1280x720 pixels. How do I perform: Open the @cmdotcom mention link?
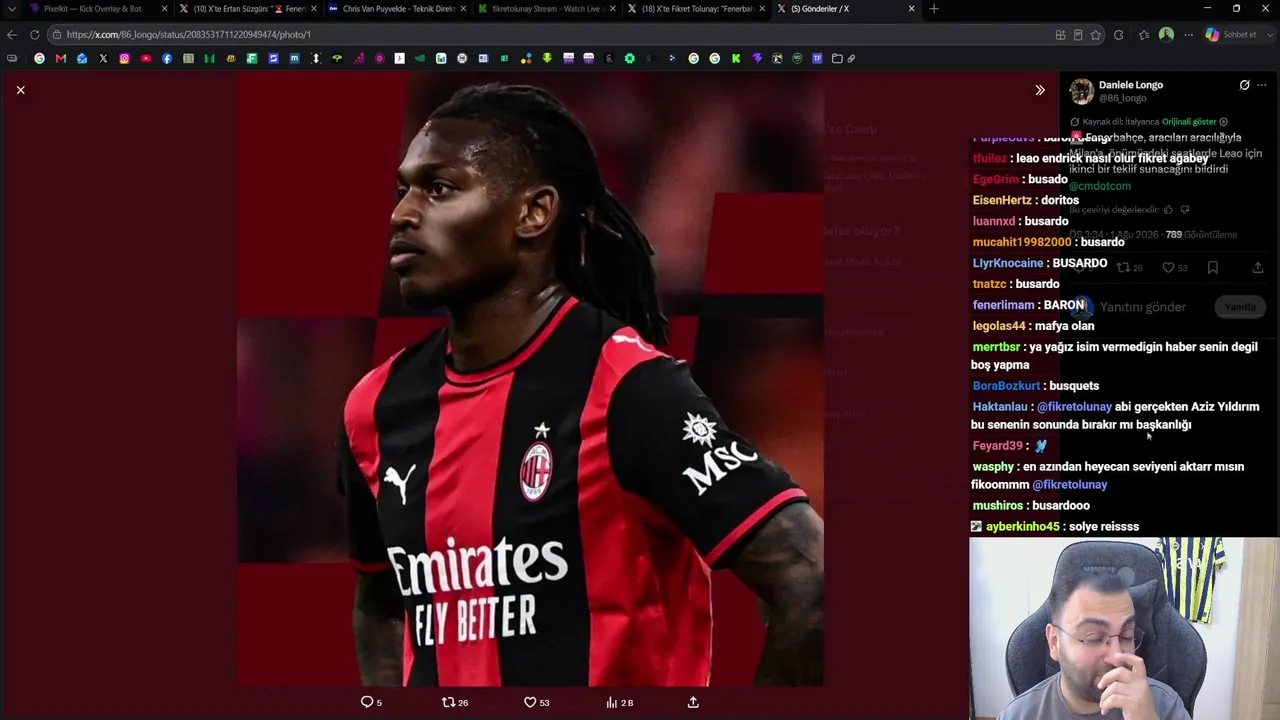coord(1100,186)
